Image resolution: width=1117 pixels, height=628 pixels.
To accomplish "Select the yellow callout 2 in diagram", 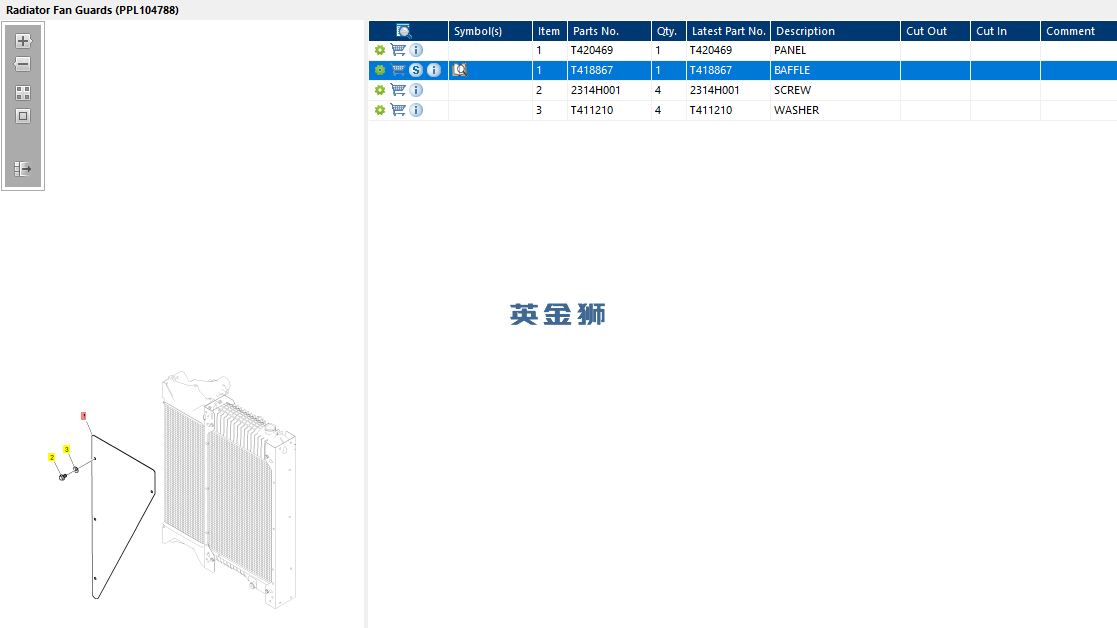I will pos(52,457).
